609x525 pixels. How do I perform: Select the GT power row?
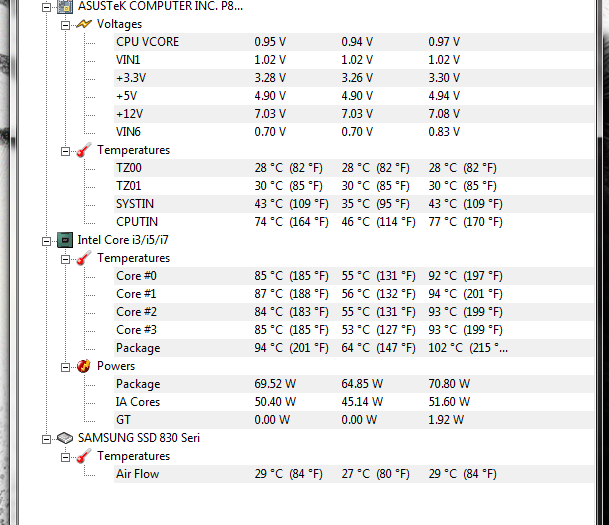[354, 420]
